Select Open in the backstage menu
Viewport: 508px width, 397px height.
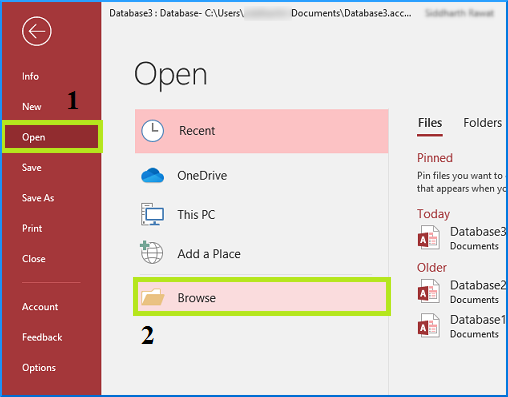[52, 137]
